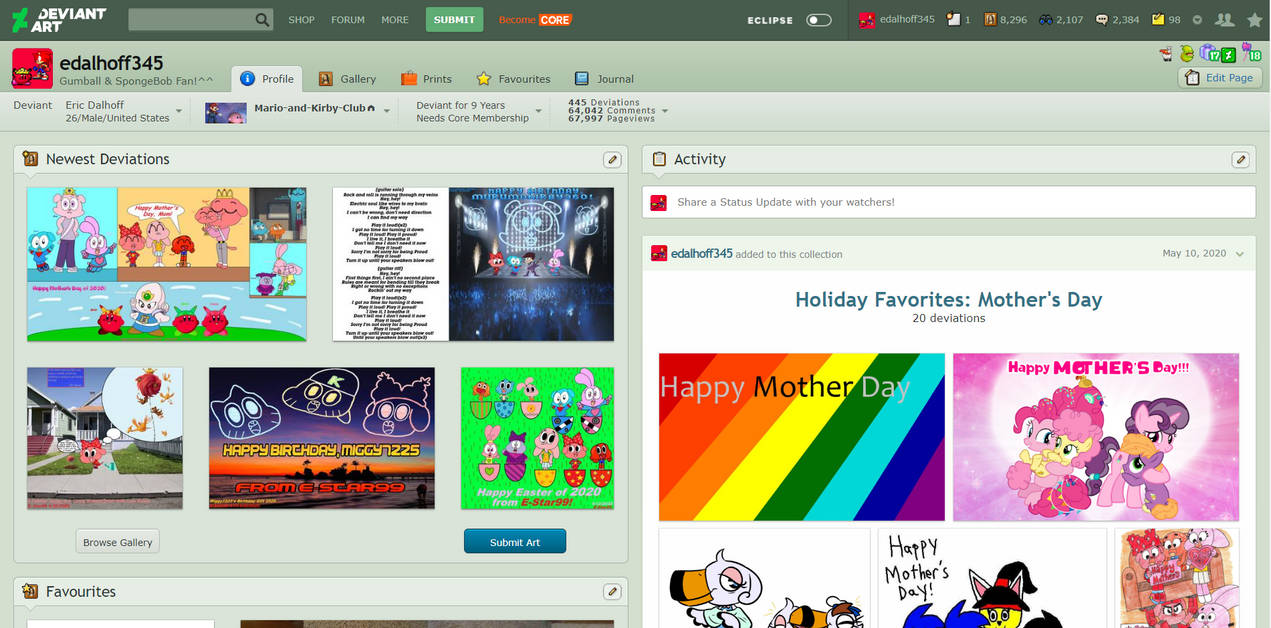Open the Gallery tab
The height and width of the screenshot is (628, 1271).
[347, 79]
